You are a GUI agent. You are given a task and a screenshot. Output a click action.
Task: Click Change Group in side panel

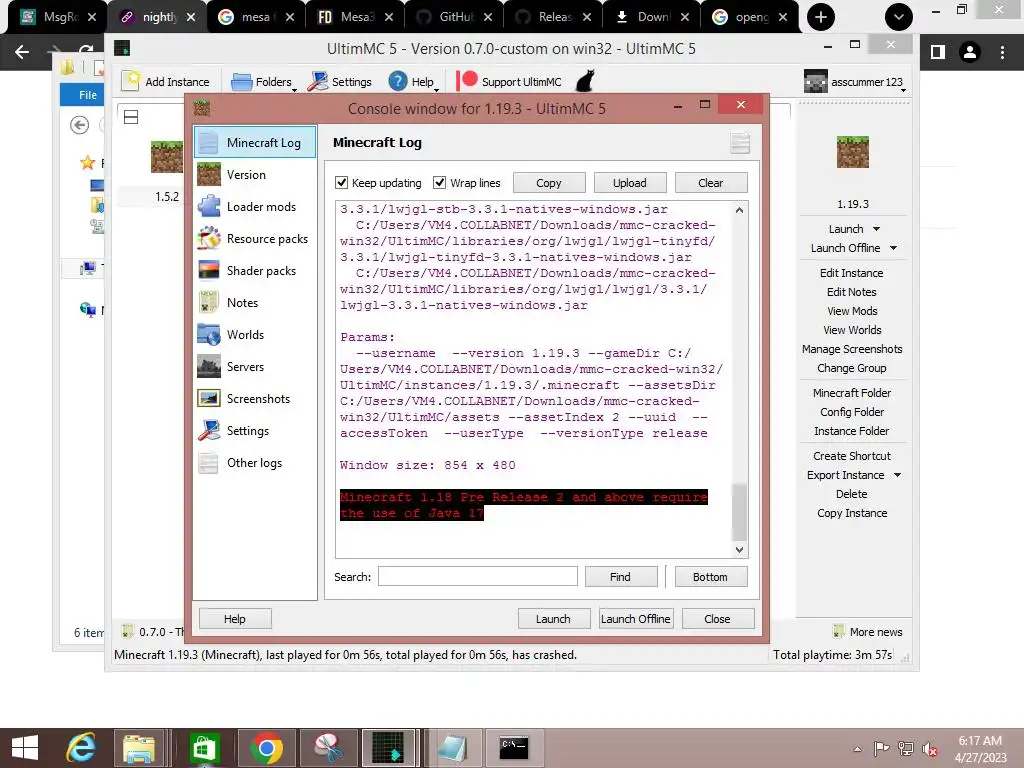(852, 368)
